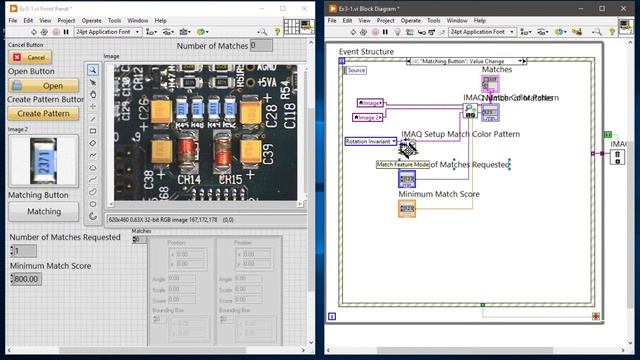Image resolution: width=640 pixels, height=360 pixels.
Task: Open Project menu in Front Panel
Action: 66,20
